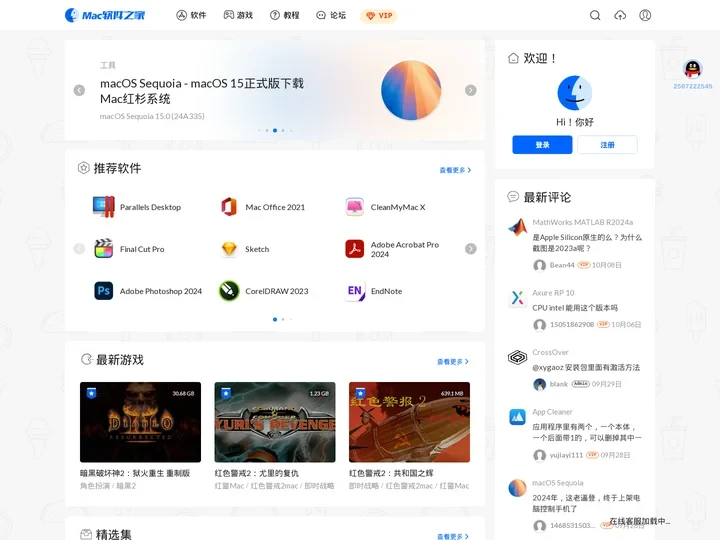Show next recommended software page arrow

point(471,248)
